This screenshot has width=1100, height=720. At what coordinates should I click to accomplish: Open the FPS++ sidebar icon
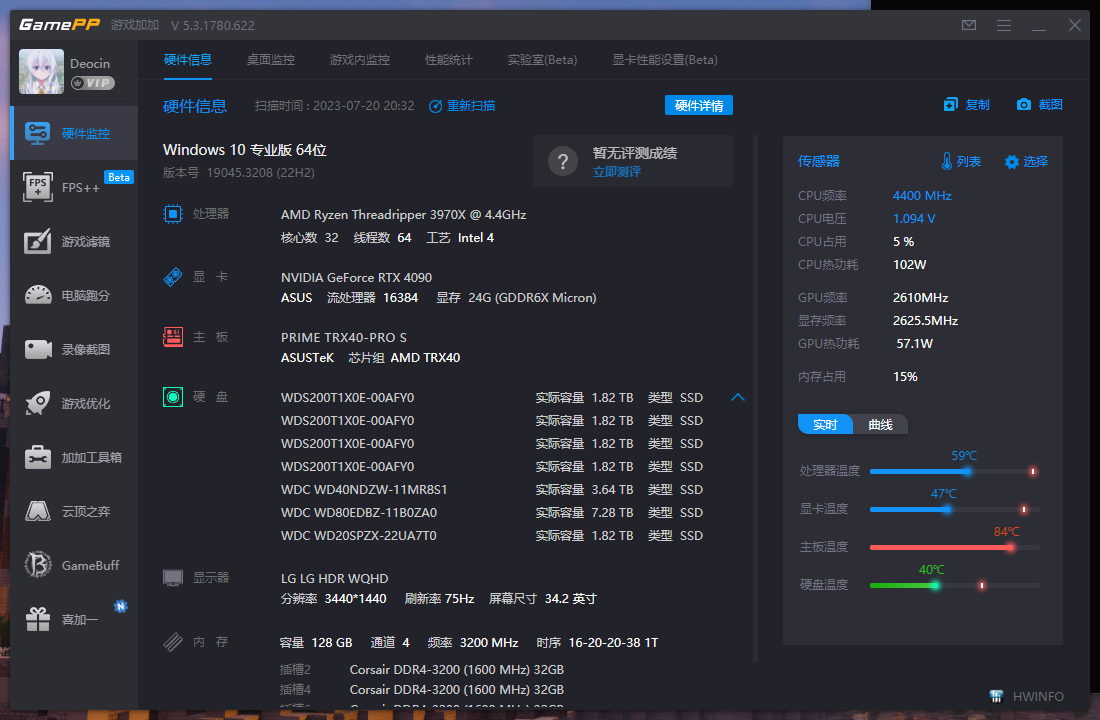pyautogui.click(x=37, y=187)
